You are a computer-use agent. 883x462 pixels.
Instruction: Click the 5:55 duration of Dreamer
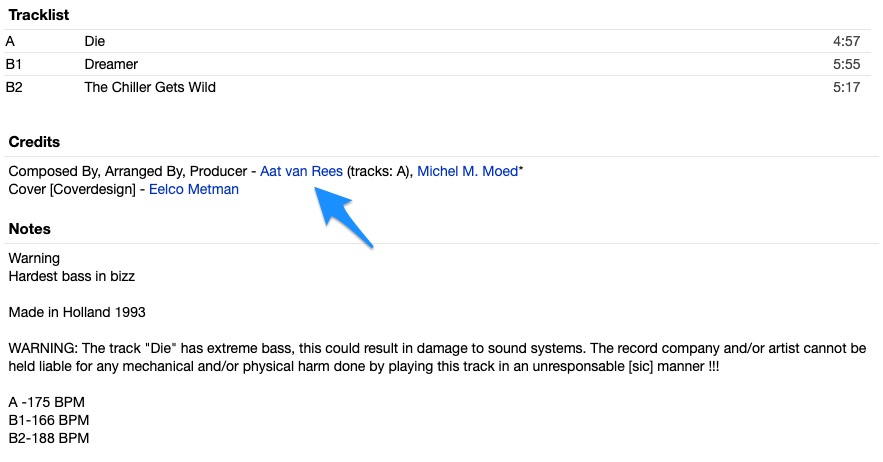pyautogui.click(x=846, y=64)
